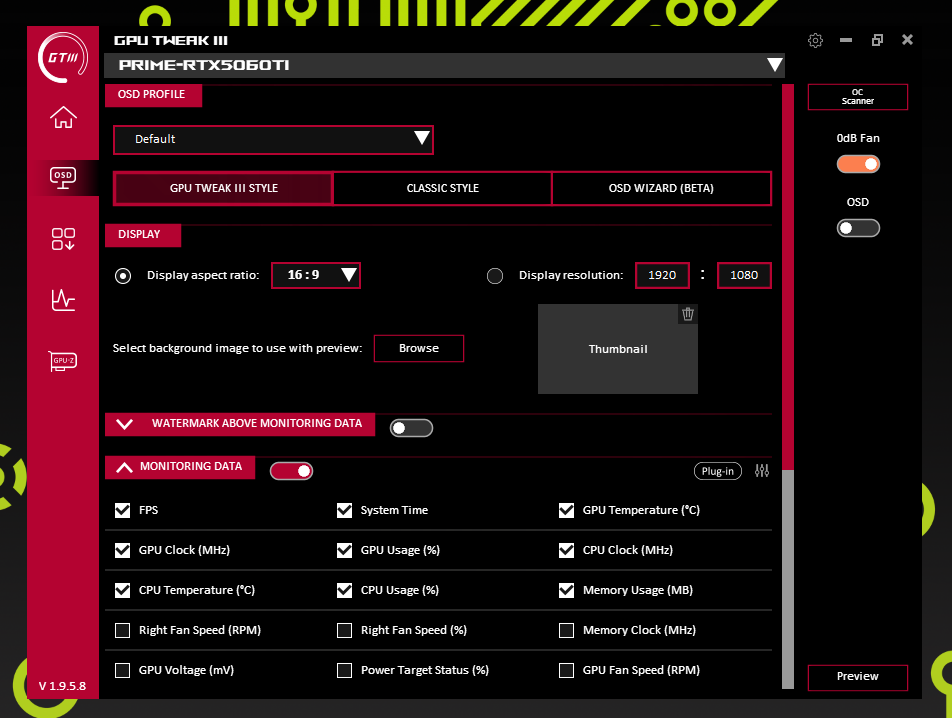This screenshot has width=952, height=718.
Task: Open the Default OSD profile dropdown
Action: (x=273, y=140)
